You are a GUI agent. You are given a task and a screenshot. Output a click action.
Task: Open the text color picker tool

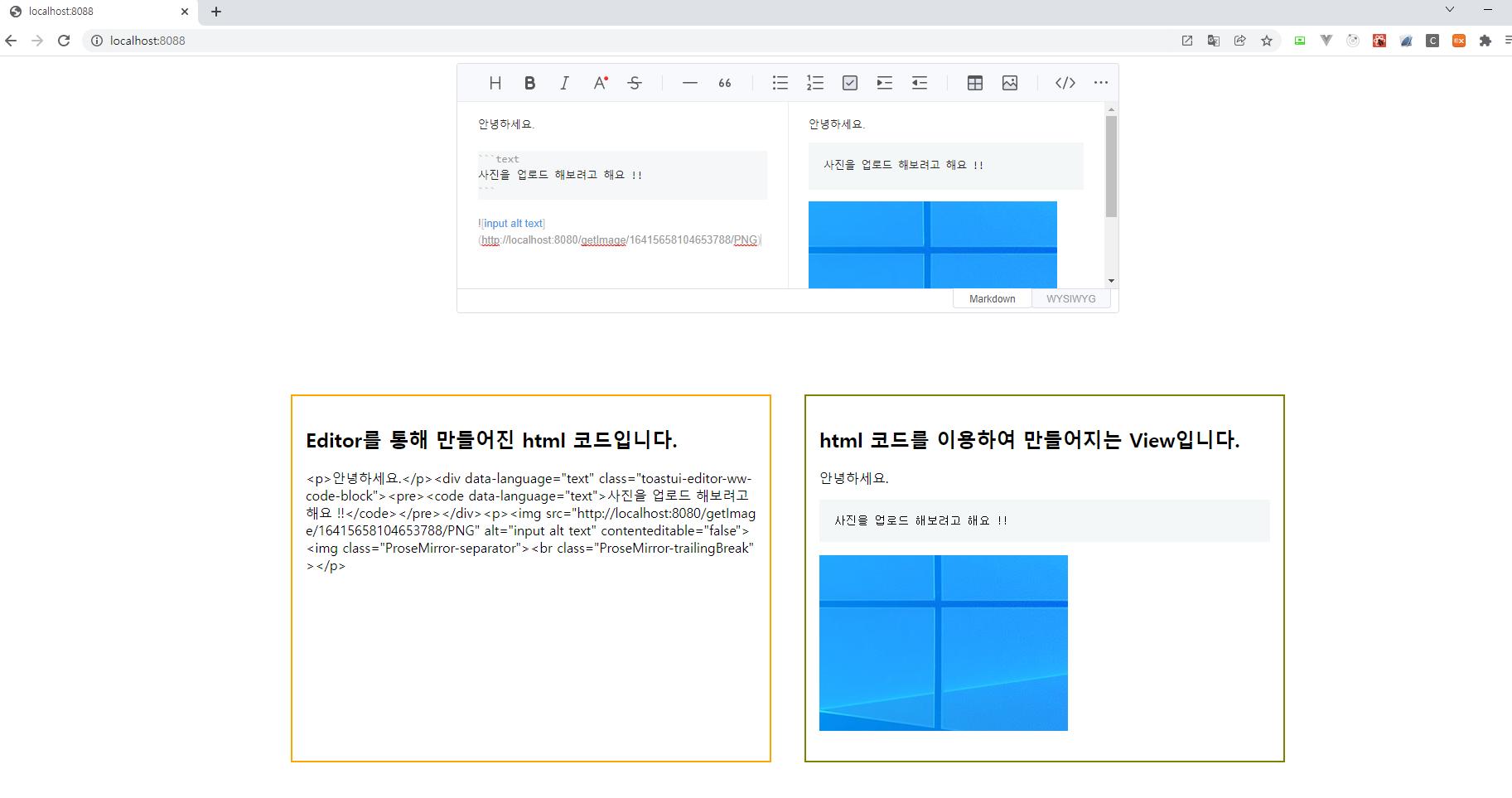tap(600, 83)
